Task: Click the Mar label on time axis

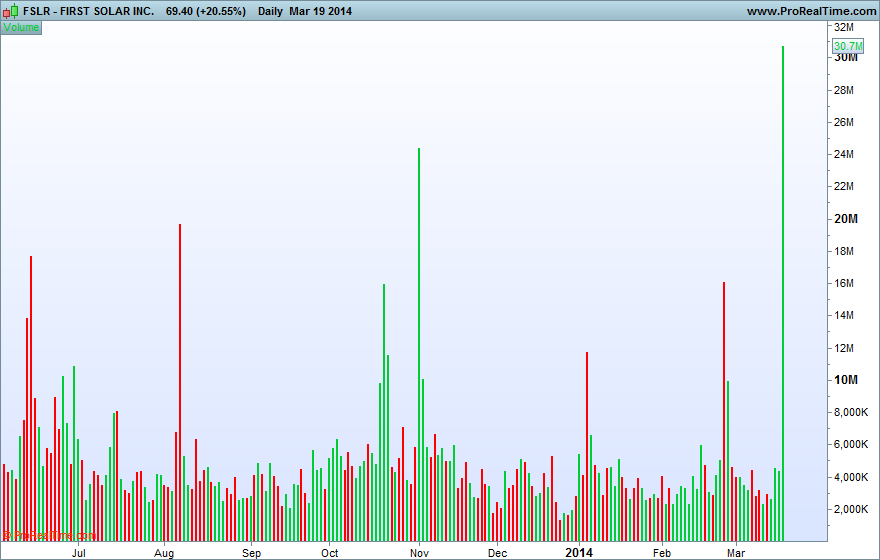Action: pyautogui.click(x=736, y=553)
